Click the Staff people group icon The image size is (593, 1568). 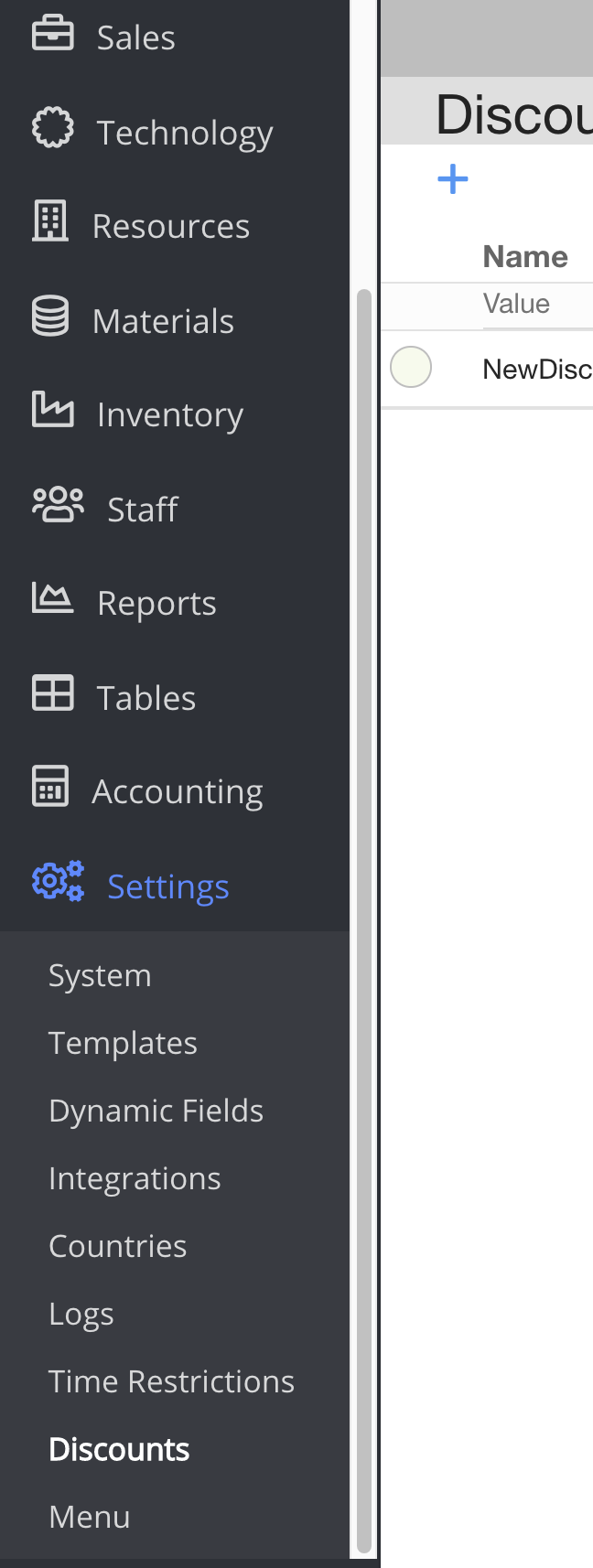pyautogui.click(x=58, y=504)
